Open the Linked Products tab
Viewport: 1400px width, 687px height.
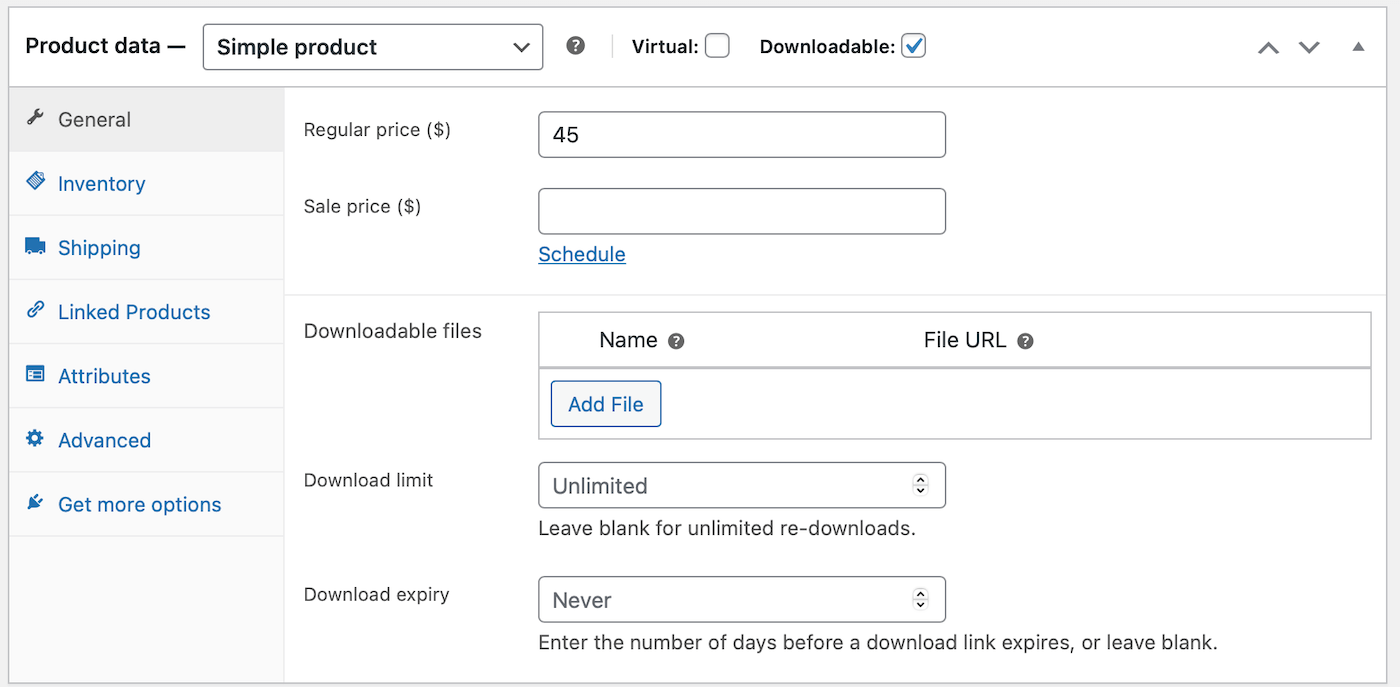(134, 311)
